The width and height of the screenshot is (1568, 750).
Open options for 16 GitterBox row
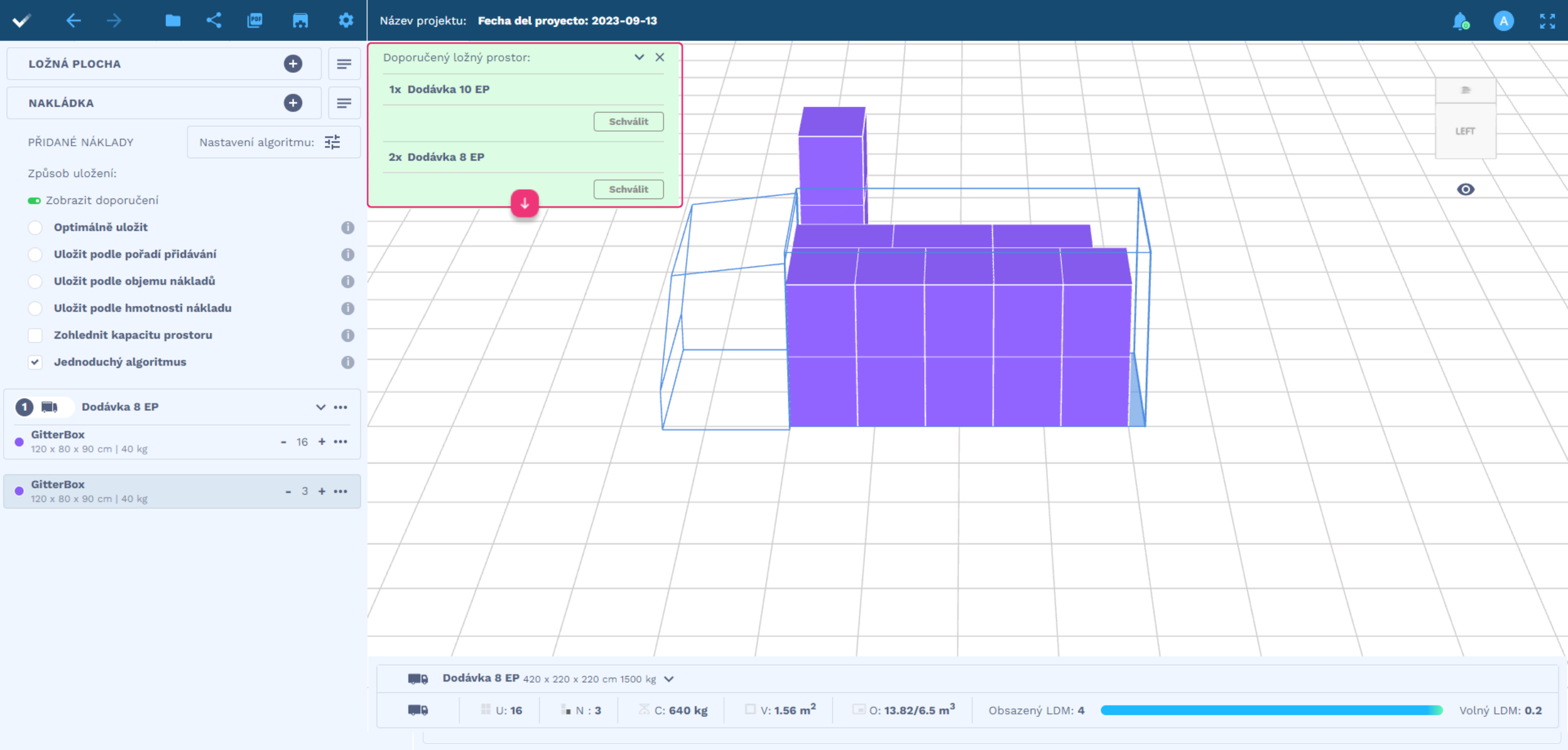tap(341, 441)
